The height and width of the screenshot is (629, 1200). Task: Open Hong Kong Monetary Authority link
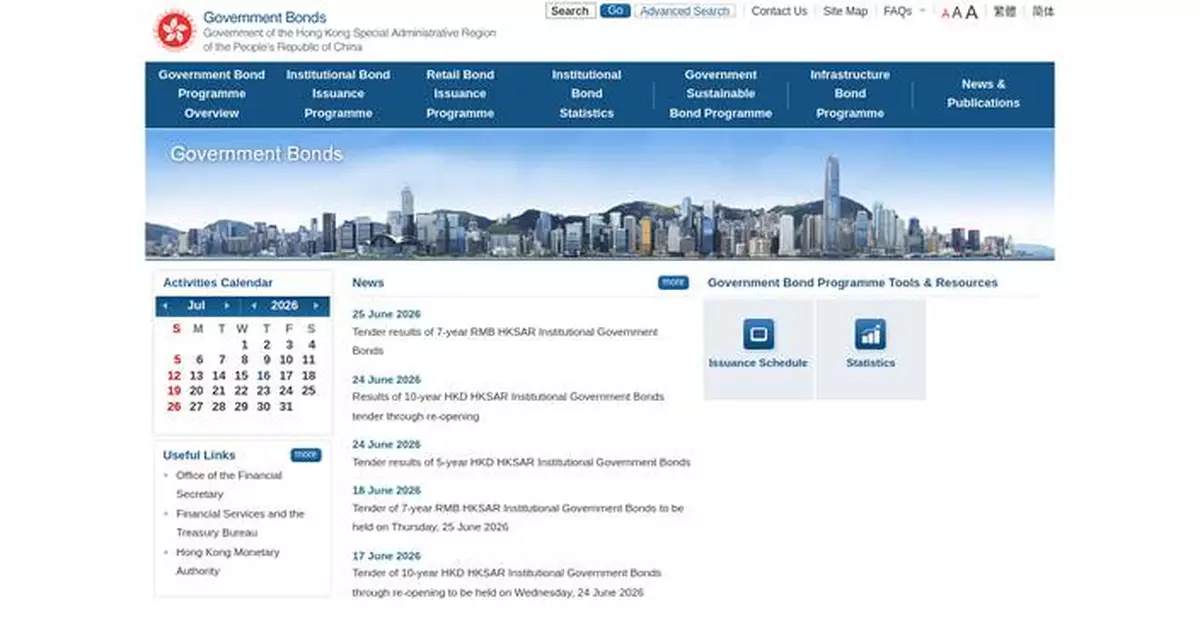point(228,561)
